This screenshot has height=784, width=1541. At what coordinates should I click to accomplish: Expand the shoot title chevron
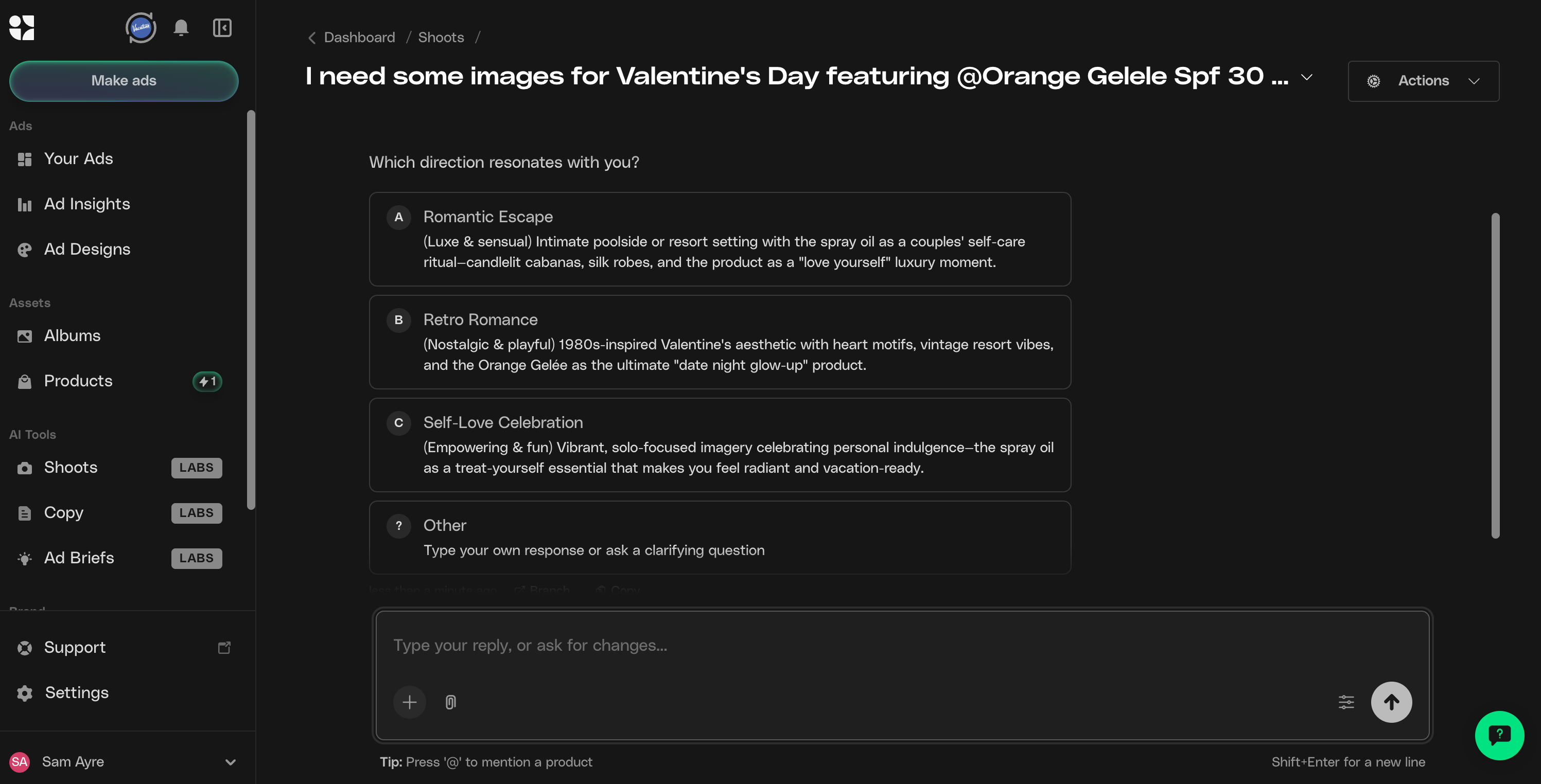(1307, 77)
